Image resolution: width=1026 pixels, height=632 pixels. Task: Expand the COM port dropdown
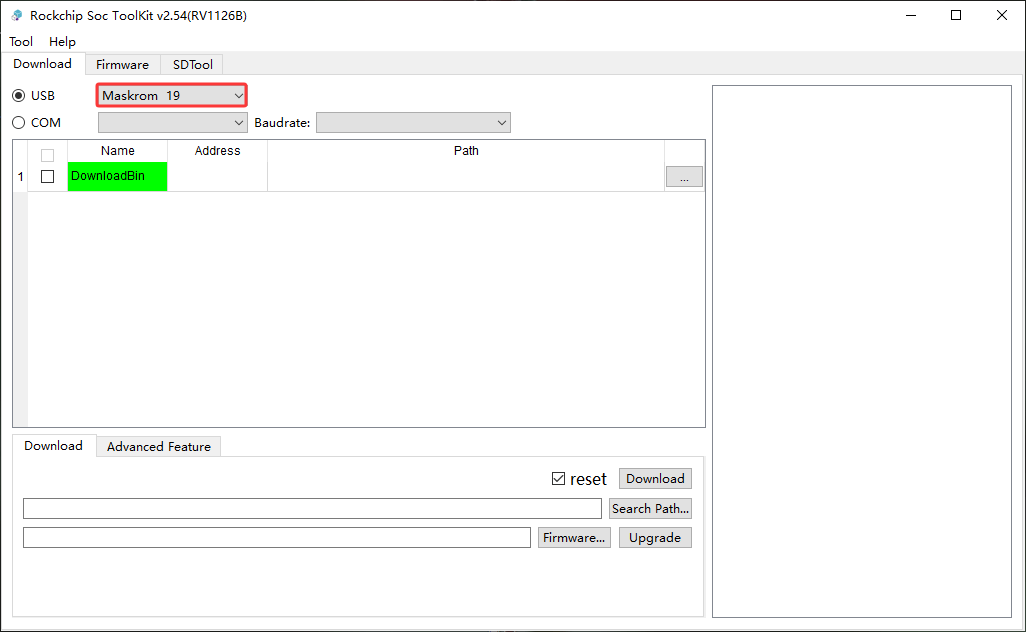[x=173, y=122]
